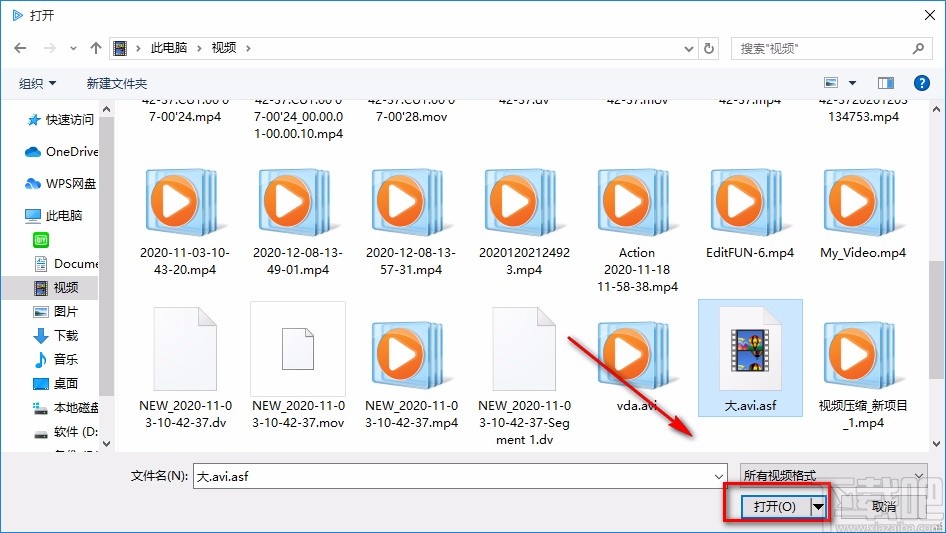The height and width of the screenshot is (533, 946).
Task: Click the 视频 breadcrumb in the address bar
Action: pos(224,48)
